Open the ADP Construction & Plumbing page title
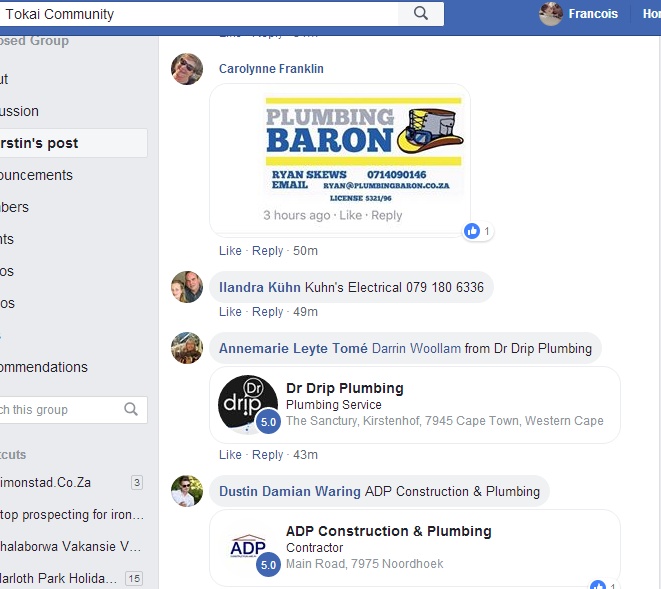 click(389, 531)
